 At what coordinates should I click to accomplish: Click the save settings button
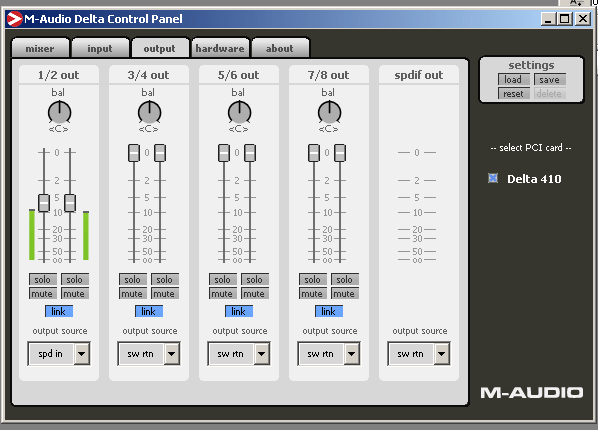click(550, 80)
